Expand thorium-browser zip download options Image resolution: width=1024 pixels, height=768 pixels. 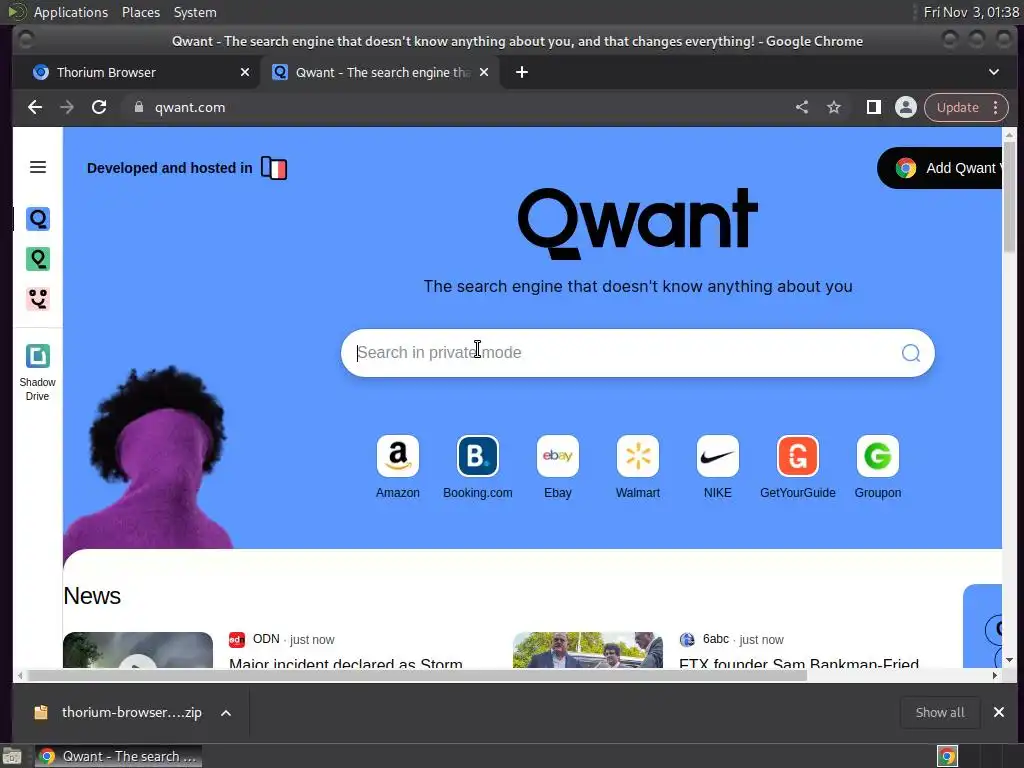[226, 713]
